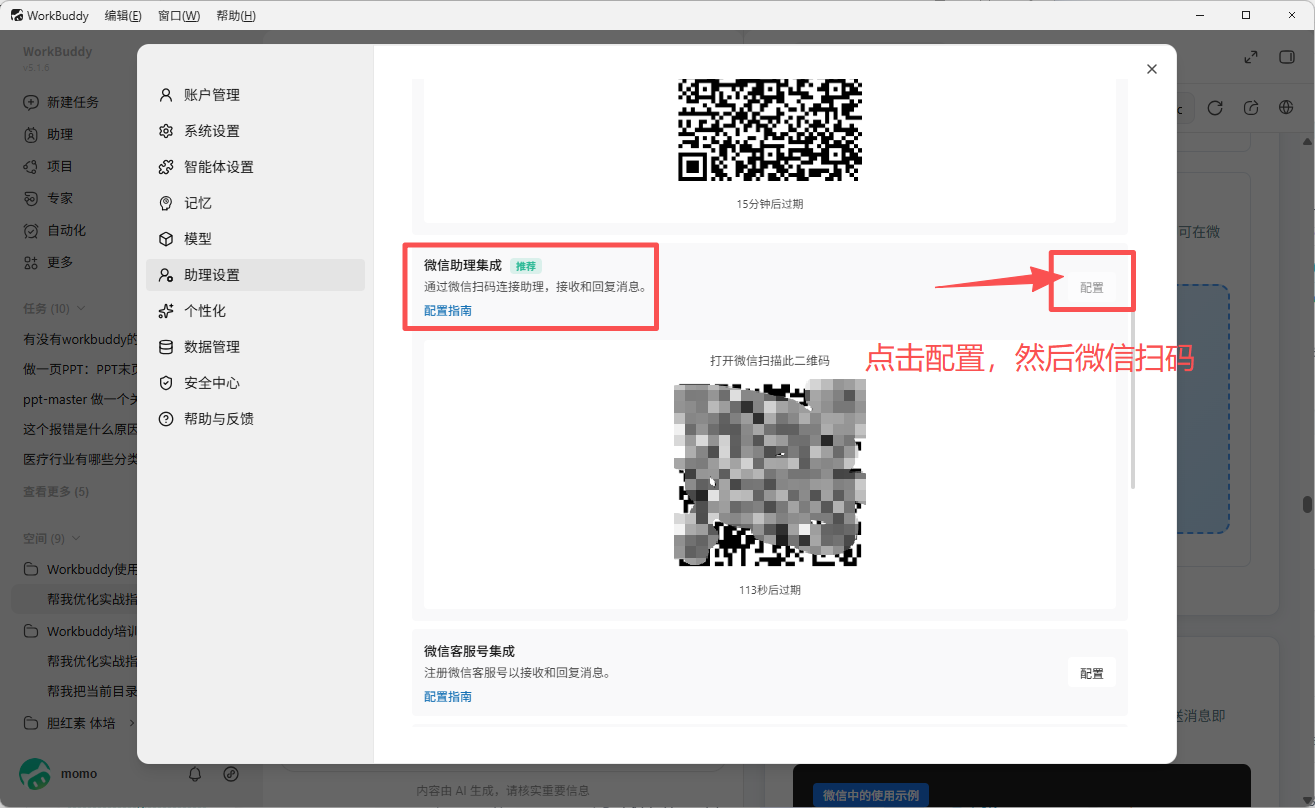Image resolution: width=1315 pixels, height=808 pixels.
Task: Click the Workbuddy使用 folder icon
Action: [31, 569]
